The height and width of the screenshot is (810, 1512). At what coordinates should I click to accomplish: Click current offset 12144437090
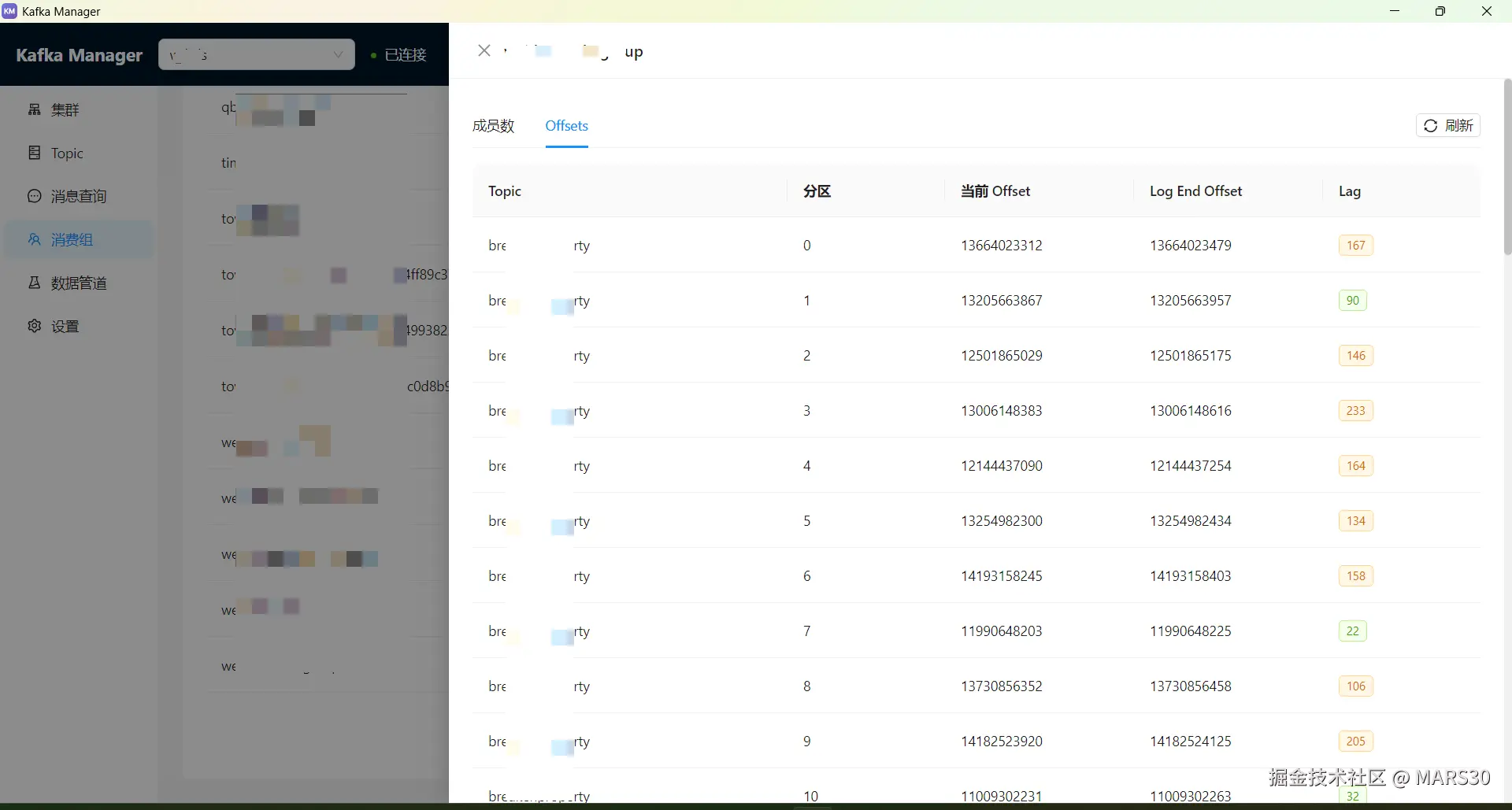1002,466
